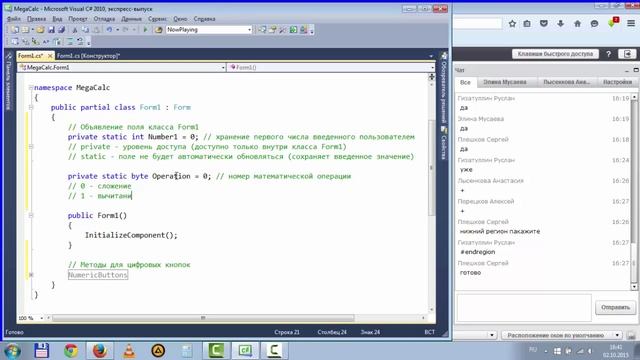Collapse namespace MegaCalc outline node
This screenshot has width=640, height=360.
point(31,87)
